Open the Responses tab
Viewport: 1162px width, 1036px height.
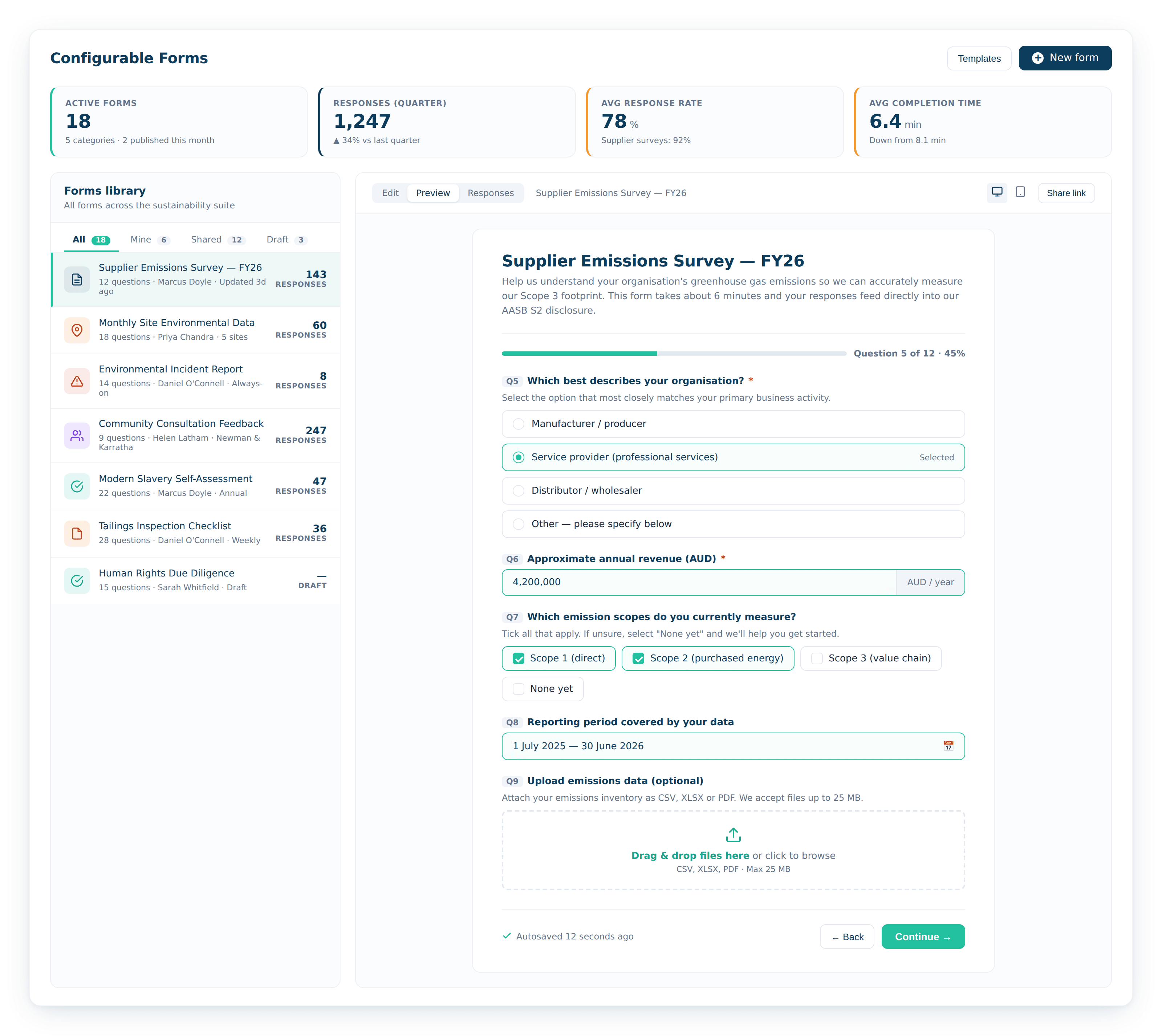490,193
